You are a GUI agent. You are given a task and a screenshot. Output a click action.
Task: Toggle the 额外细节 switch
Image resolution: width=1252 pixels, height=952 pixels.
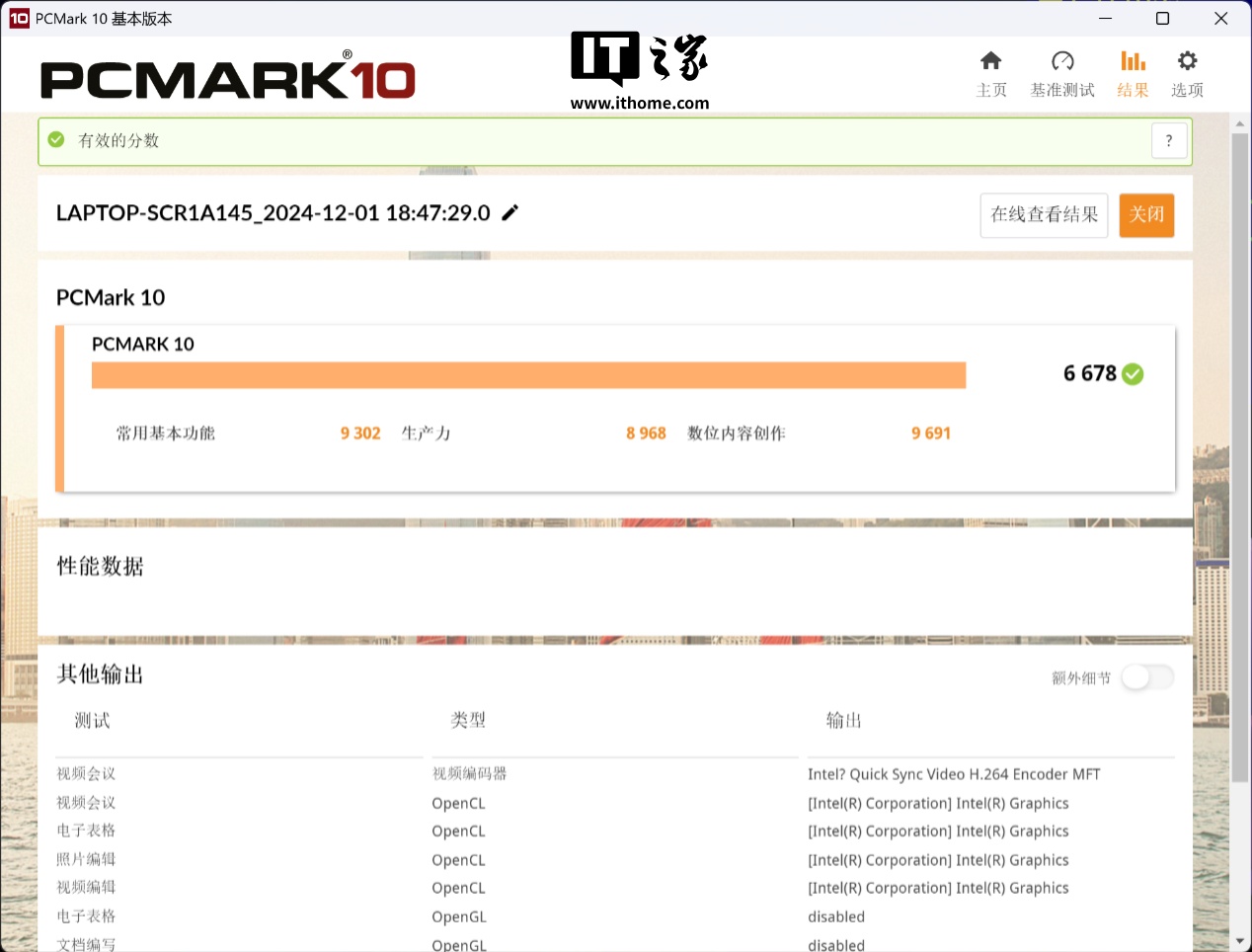click(1147, 677)
